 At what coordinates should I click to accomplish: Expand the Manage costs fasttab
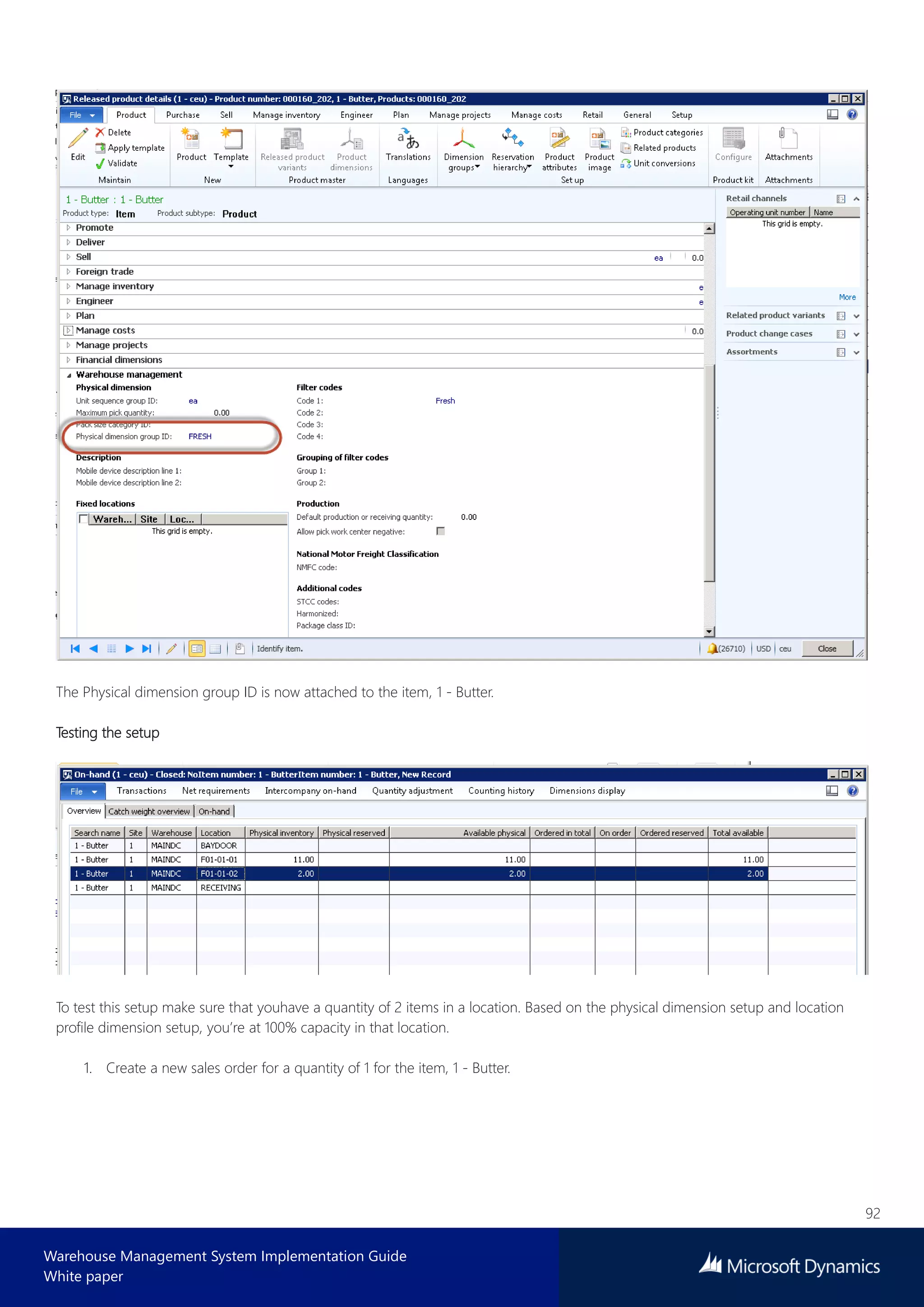coord(68,331)
